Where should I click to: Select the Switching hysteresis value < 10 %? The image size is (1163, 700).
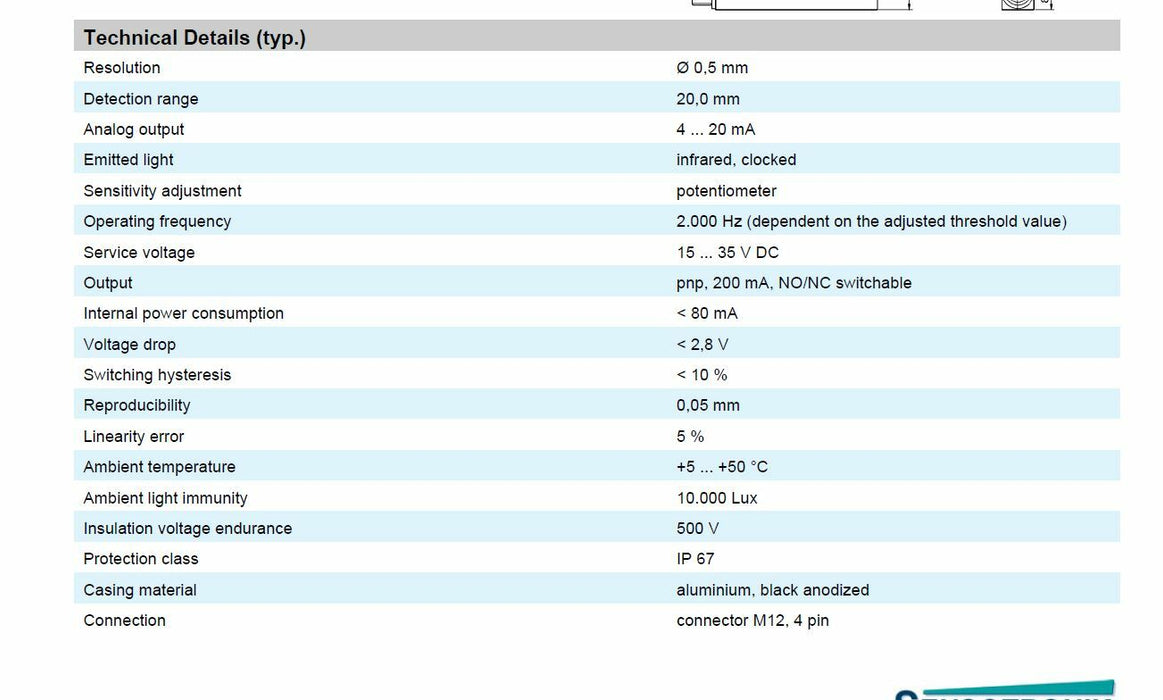tap(702, 375)
